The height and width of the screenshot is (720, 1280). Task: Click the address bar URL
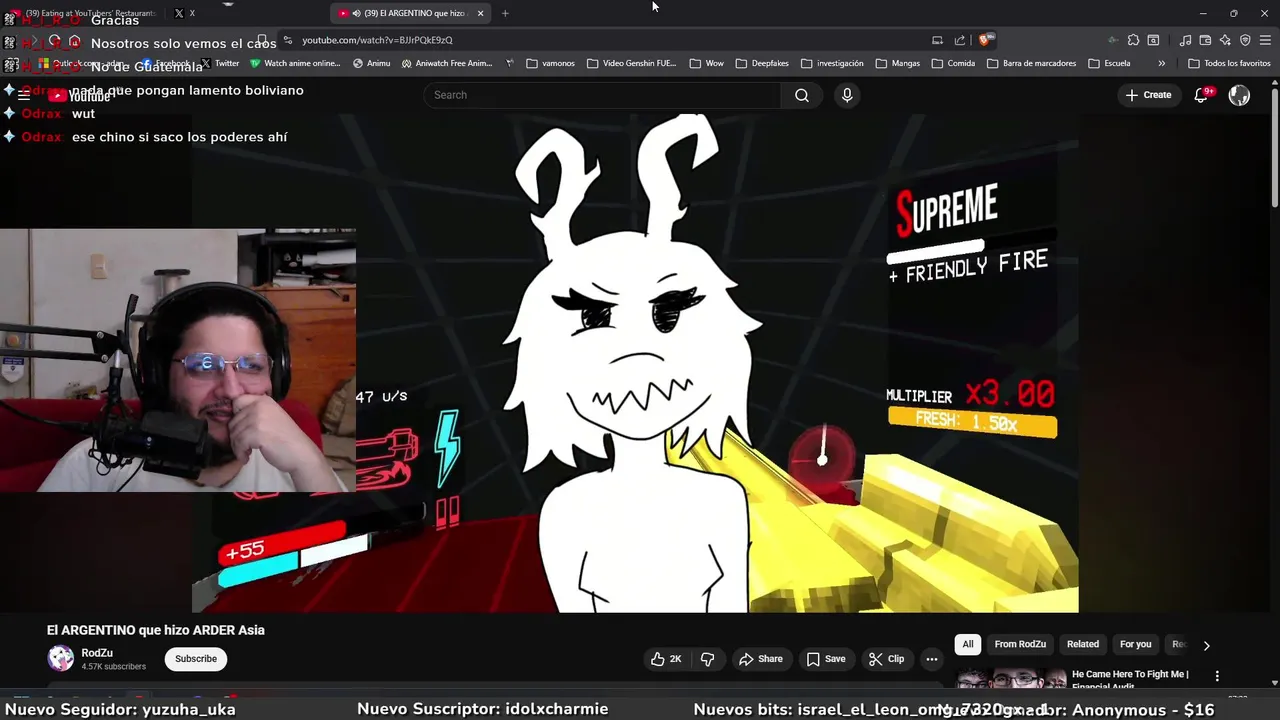point(377,40)
